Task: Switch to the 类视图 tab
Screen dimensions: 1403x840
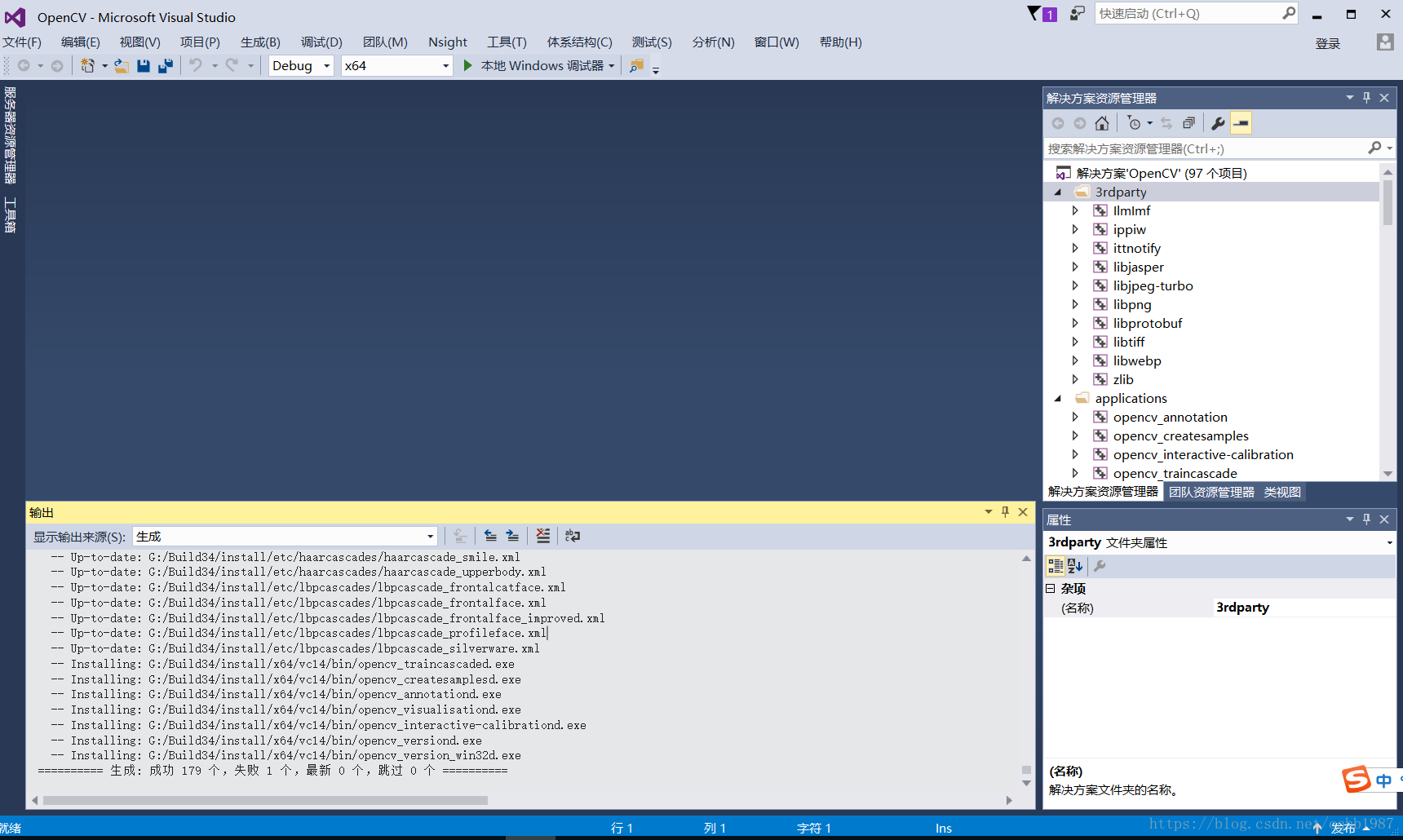Action: (x=1282, y=492)
